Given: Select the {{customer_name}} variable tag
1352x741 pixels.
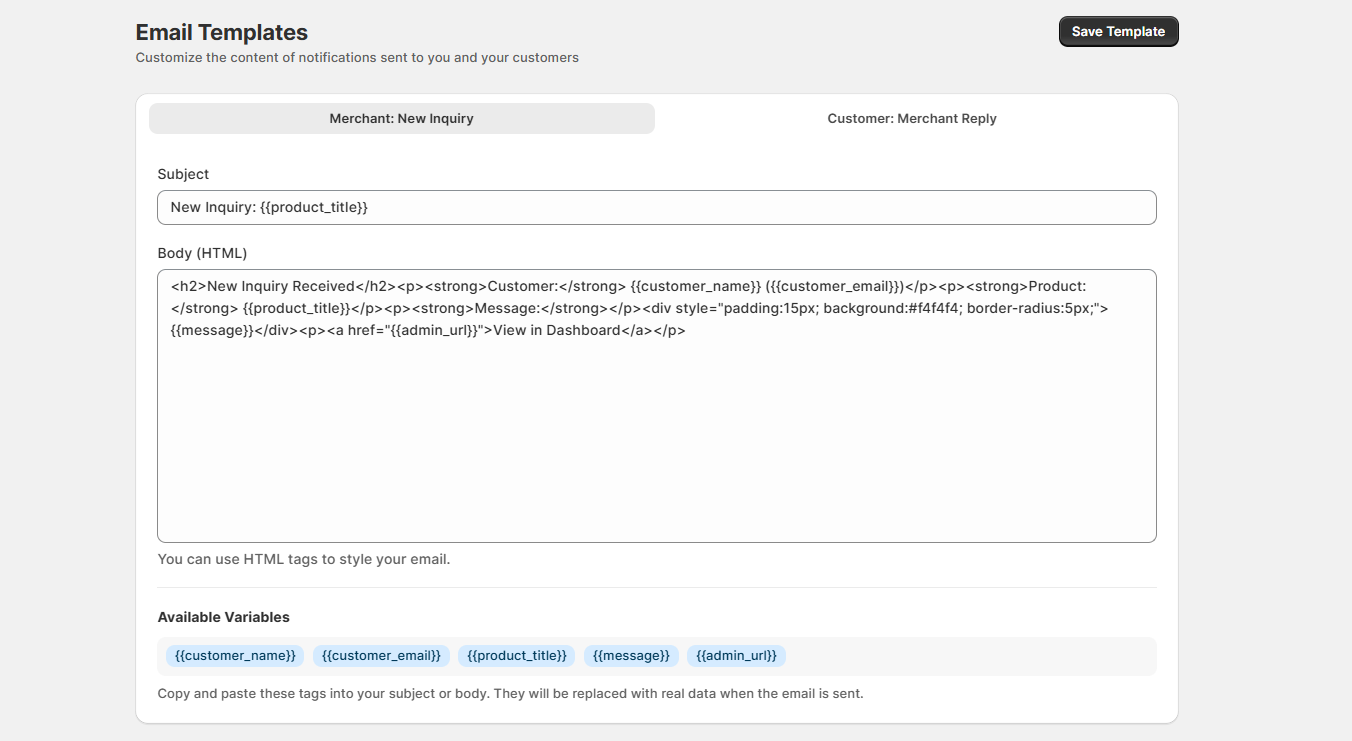Looking at the screenshot, I should (235, 656).
